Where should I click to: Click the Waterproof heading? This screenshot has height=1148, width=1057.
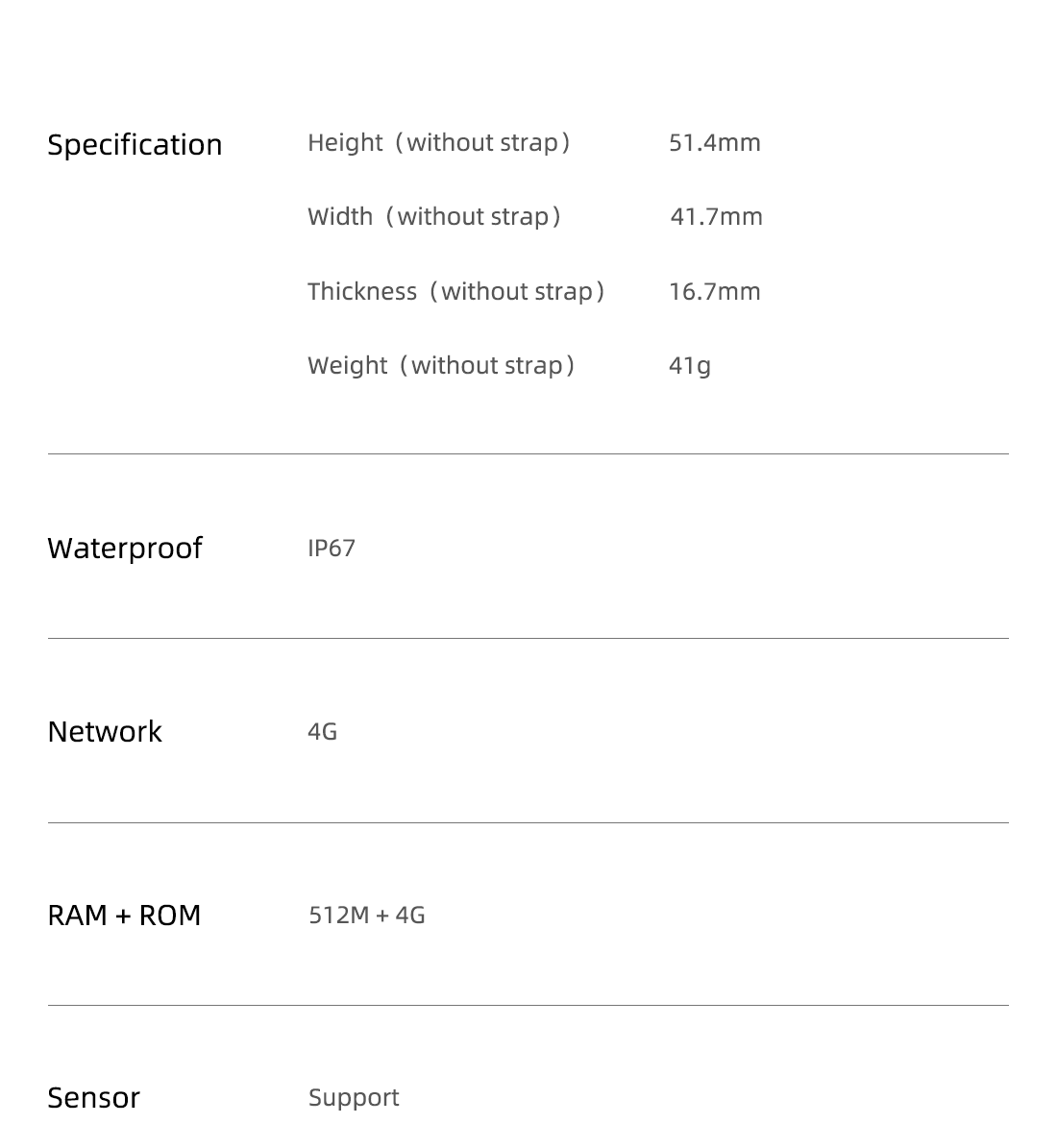pos(125,549)
